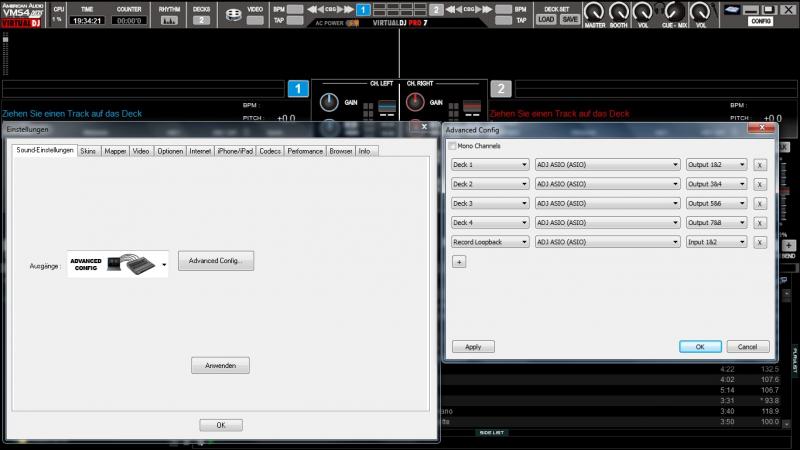
Task: Enable the Mono Channels checkbox
Action: [x=452, y=146]
